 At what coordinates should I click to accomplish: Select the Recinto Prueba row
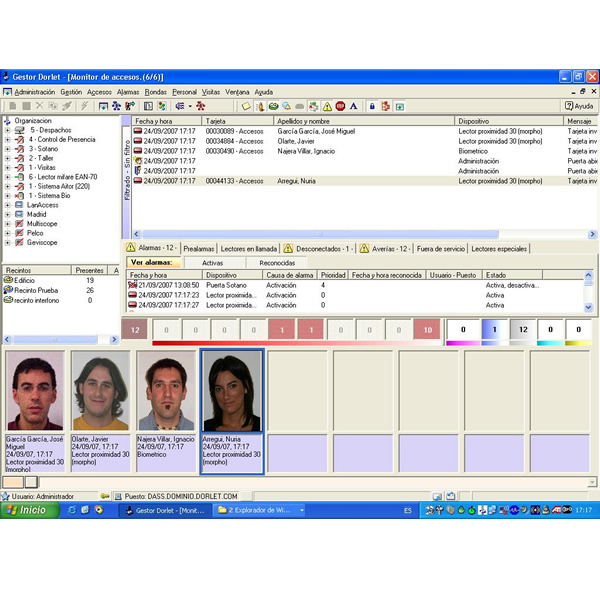pyautogui.click(x=60, y=290)
